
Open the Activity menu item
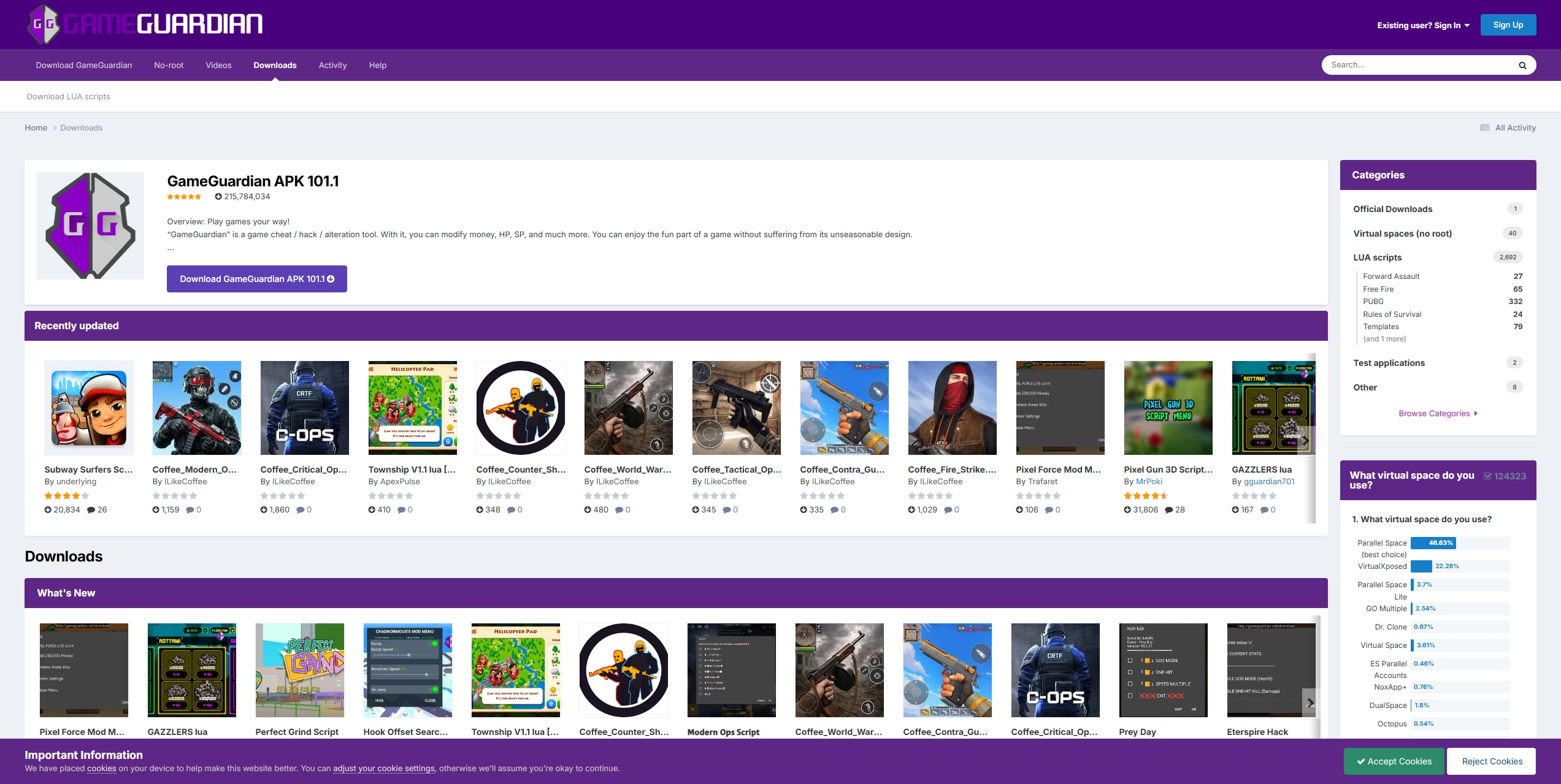point(333,65)
